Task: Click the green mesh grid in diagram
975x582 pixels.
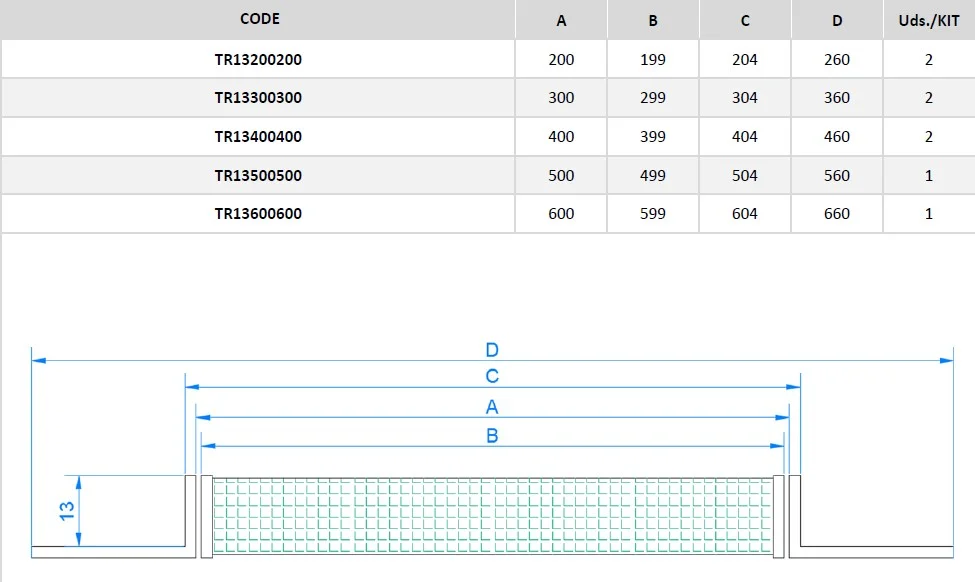Action: coord(492,516)
